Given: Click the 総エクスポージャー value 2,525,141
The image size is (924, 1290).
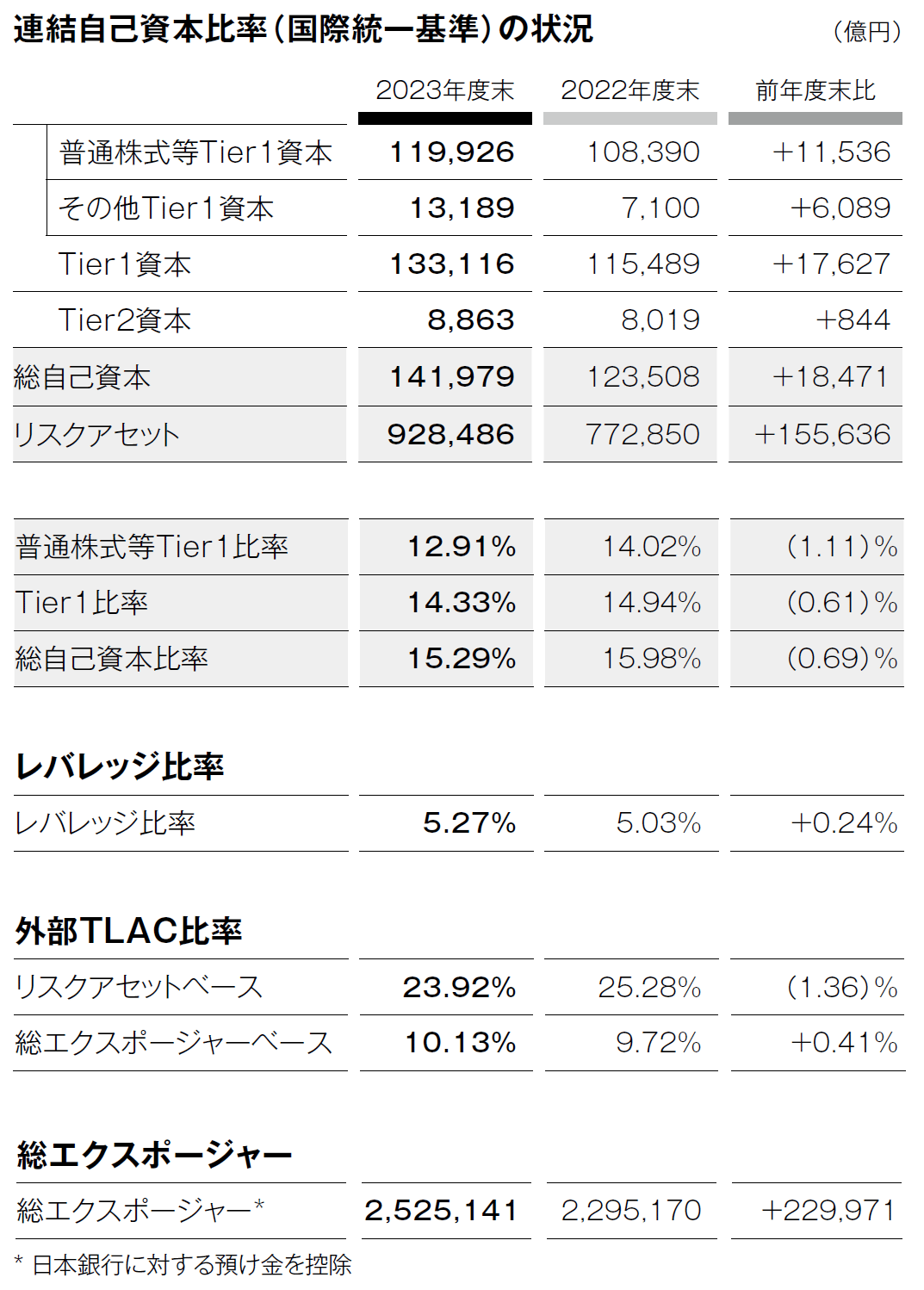Looking at the screenshot, I should [x=441, y=1211].
